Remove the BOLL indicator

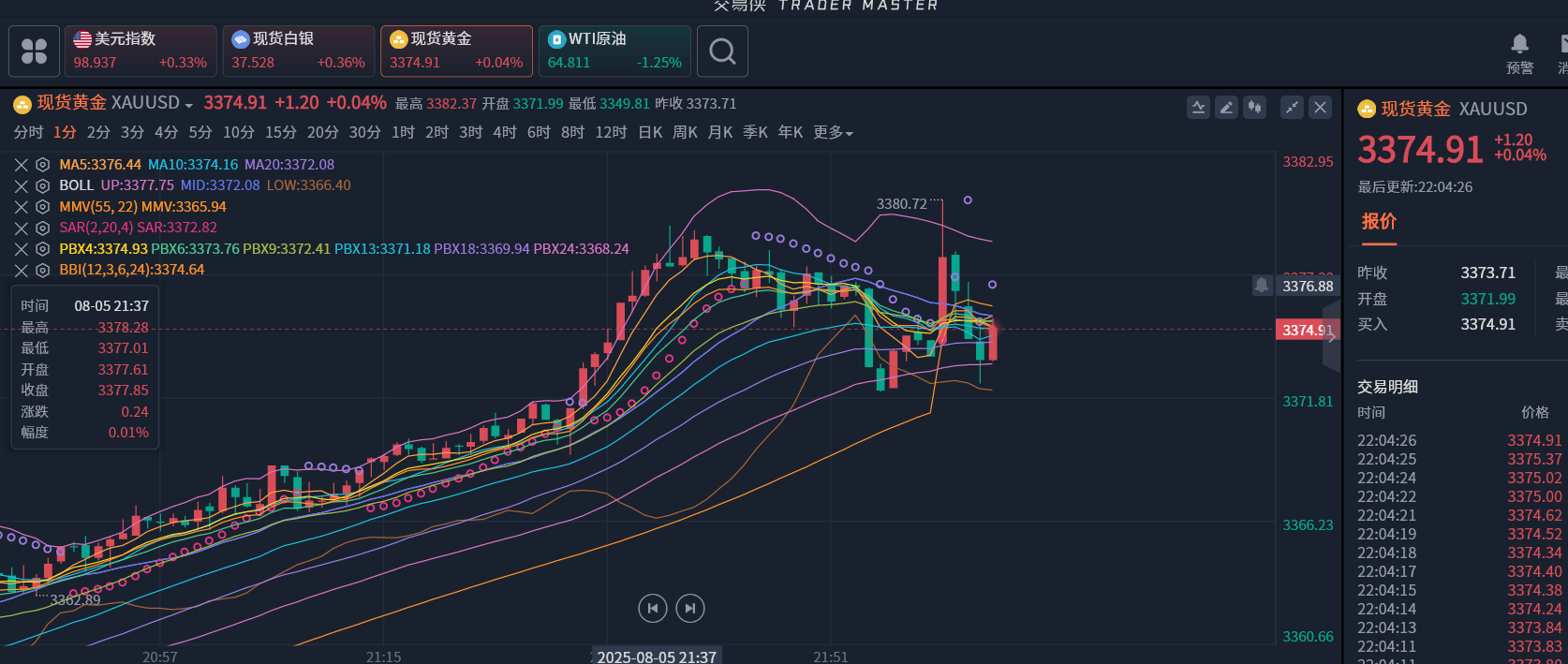[x=21, y=185]
